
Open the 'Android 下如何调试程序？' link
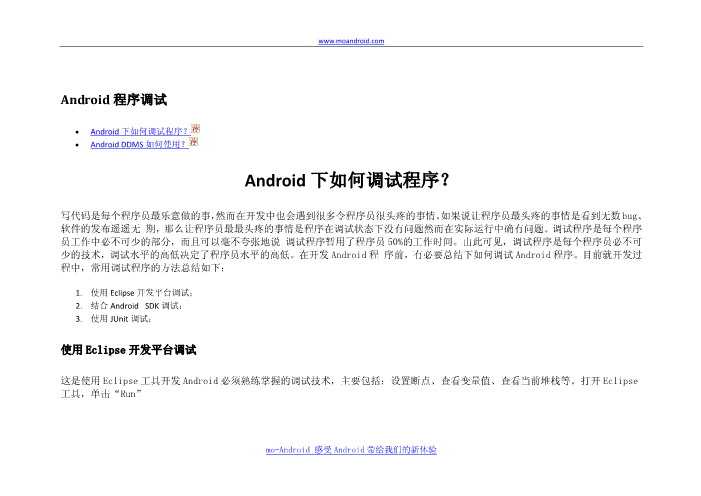coord(139,131)
